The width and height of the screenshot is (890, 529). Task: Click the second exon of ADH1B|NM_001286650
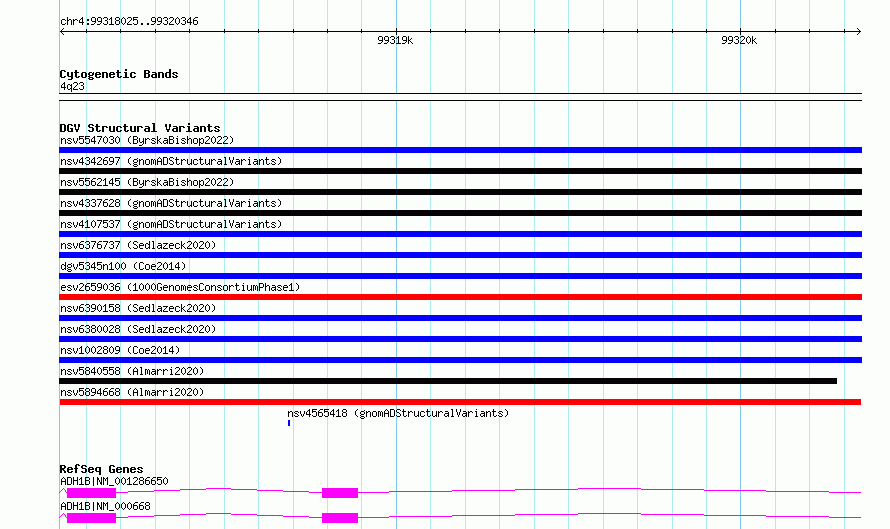340,493
